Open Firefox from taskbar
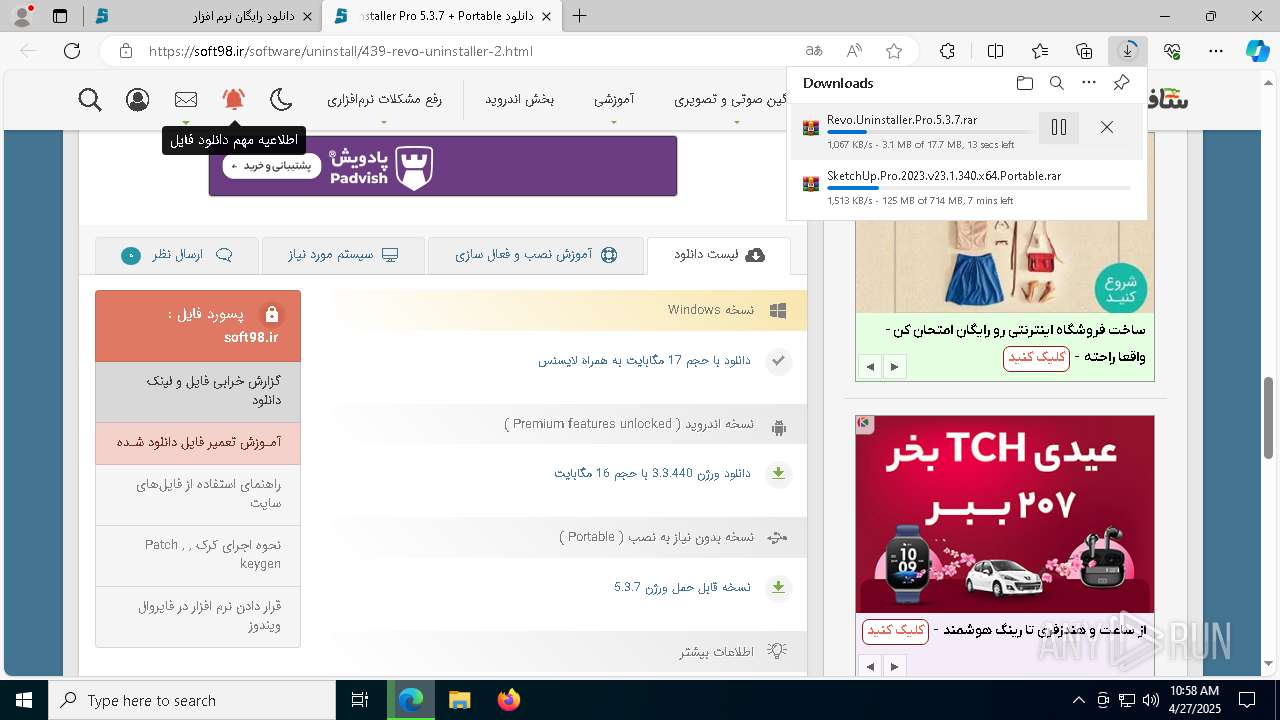1280x720 pixels. 508,700
